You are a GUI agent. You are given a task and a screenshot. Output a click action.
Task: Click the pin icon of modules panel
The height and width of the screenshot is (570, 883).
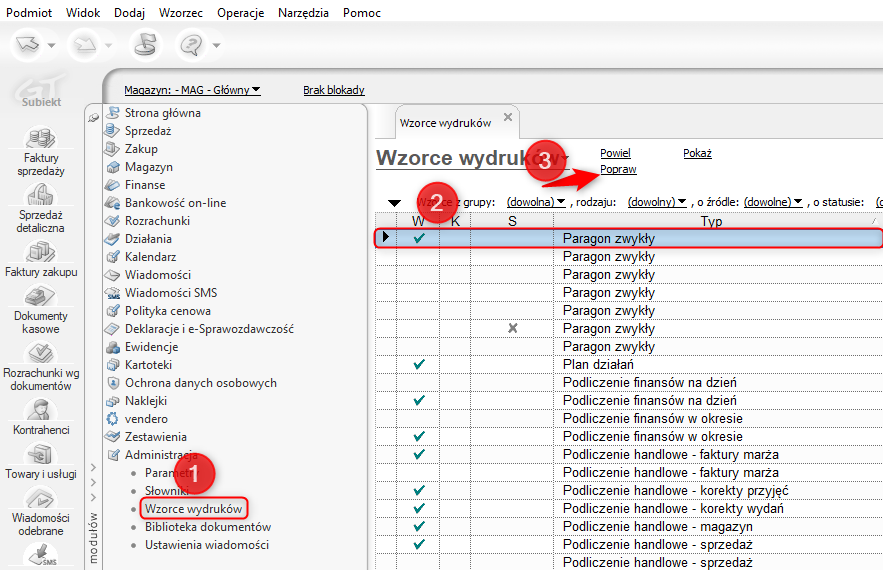pyautogui.click(x=93, y=118)
